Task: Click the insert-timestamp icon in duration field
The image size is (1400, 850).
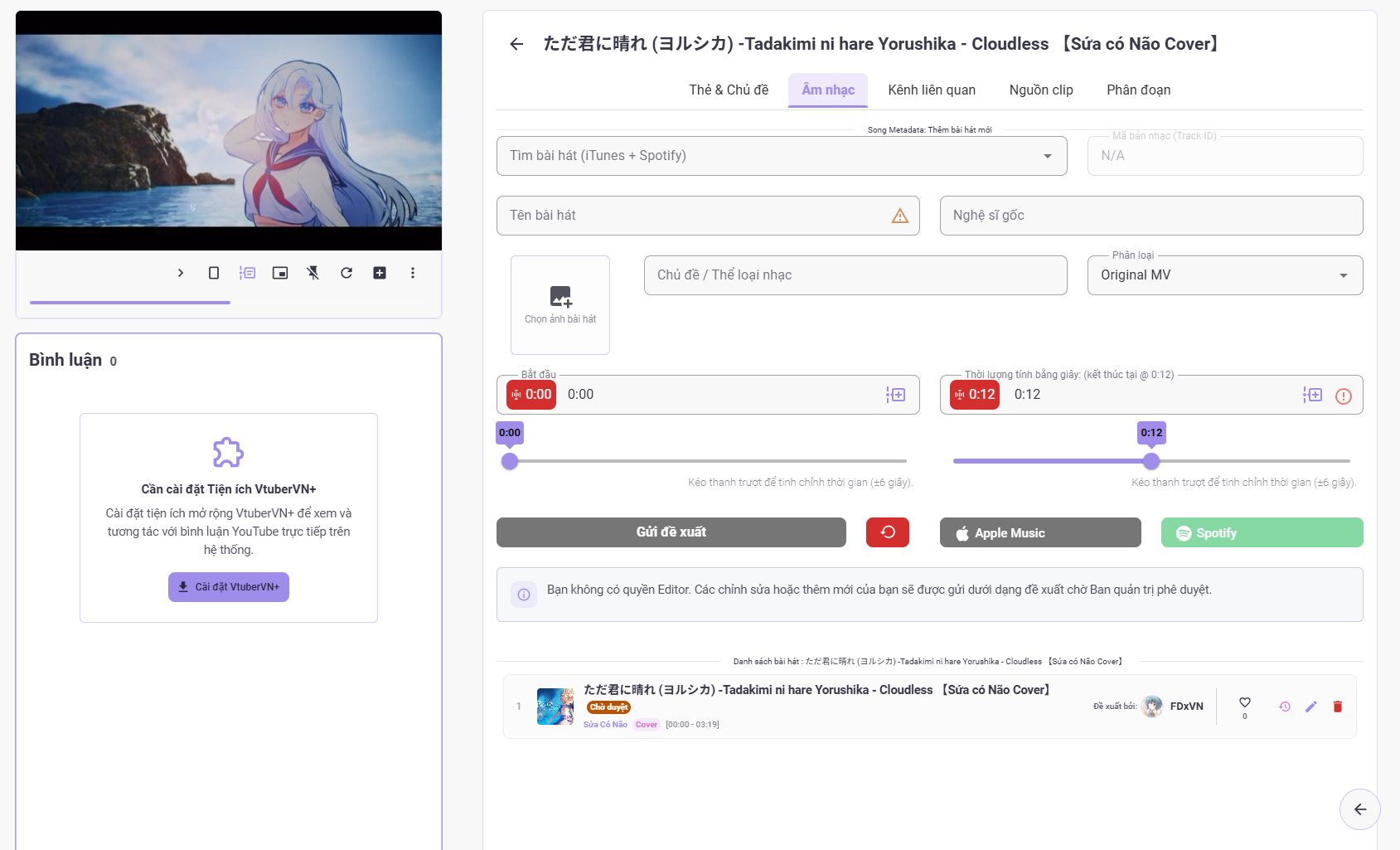Action: (x=1313, y=395)
